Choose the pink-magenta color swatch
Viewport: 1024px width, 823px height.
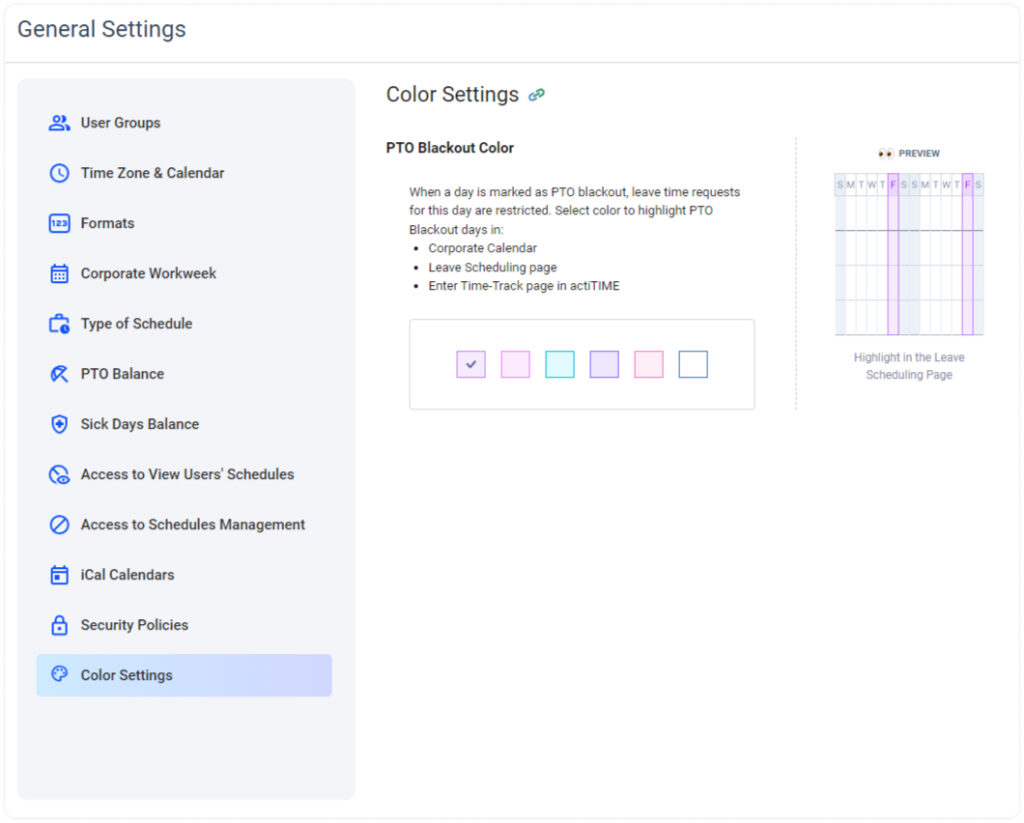(515, 364)
